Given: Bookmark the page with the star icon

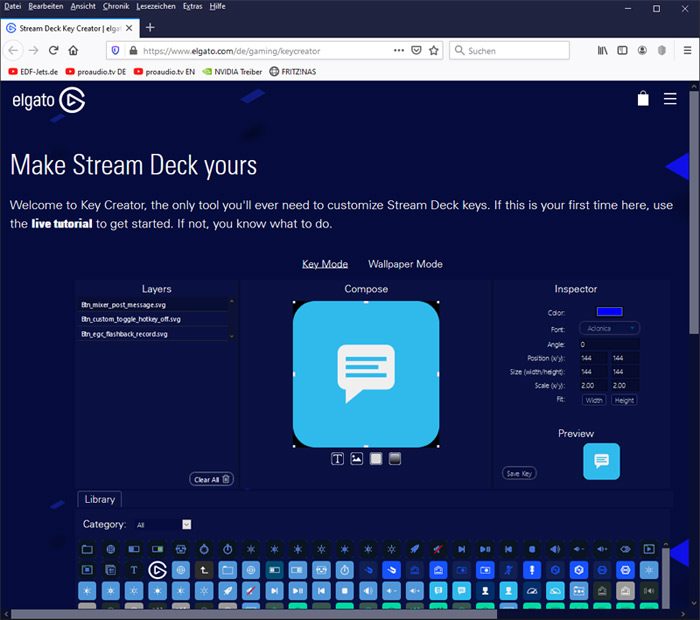Looking at the screenshot, I should [x=434, y=50].
